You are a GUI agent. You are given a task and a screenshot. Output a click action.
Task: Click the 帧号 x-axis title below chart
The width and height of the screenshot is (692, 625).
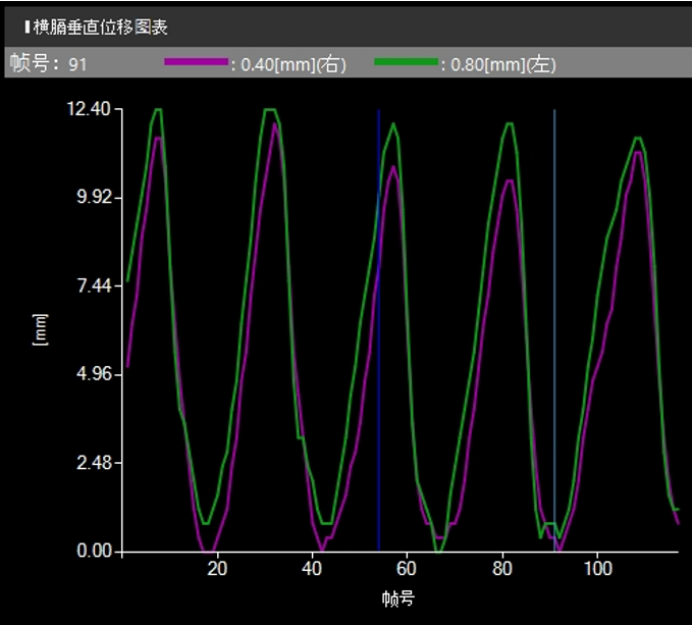398,599
